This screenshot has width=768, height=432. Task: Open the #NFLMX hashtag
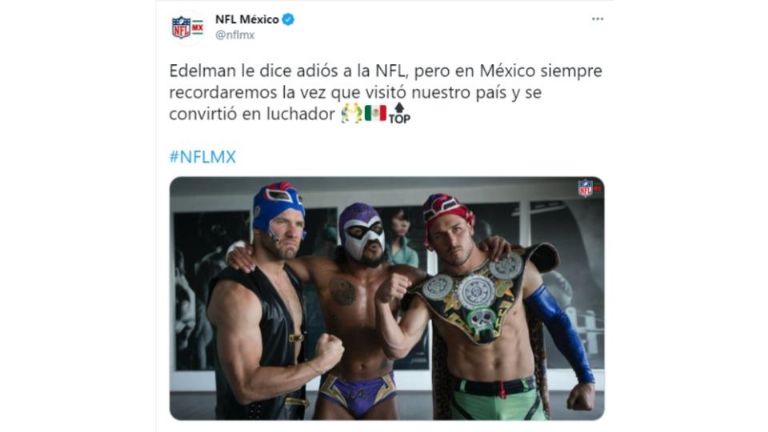tap(203, 157)
